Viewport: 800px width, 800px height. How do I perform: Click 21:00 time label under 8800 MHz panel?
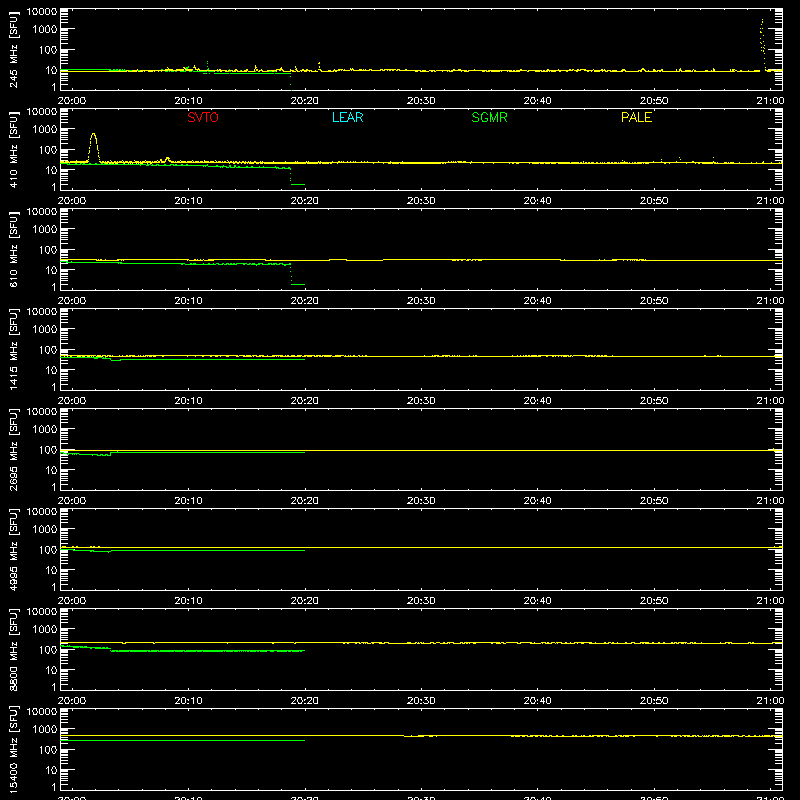point(770,701)
